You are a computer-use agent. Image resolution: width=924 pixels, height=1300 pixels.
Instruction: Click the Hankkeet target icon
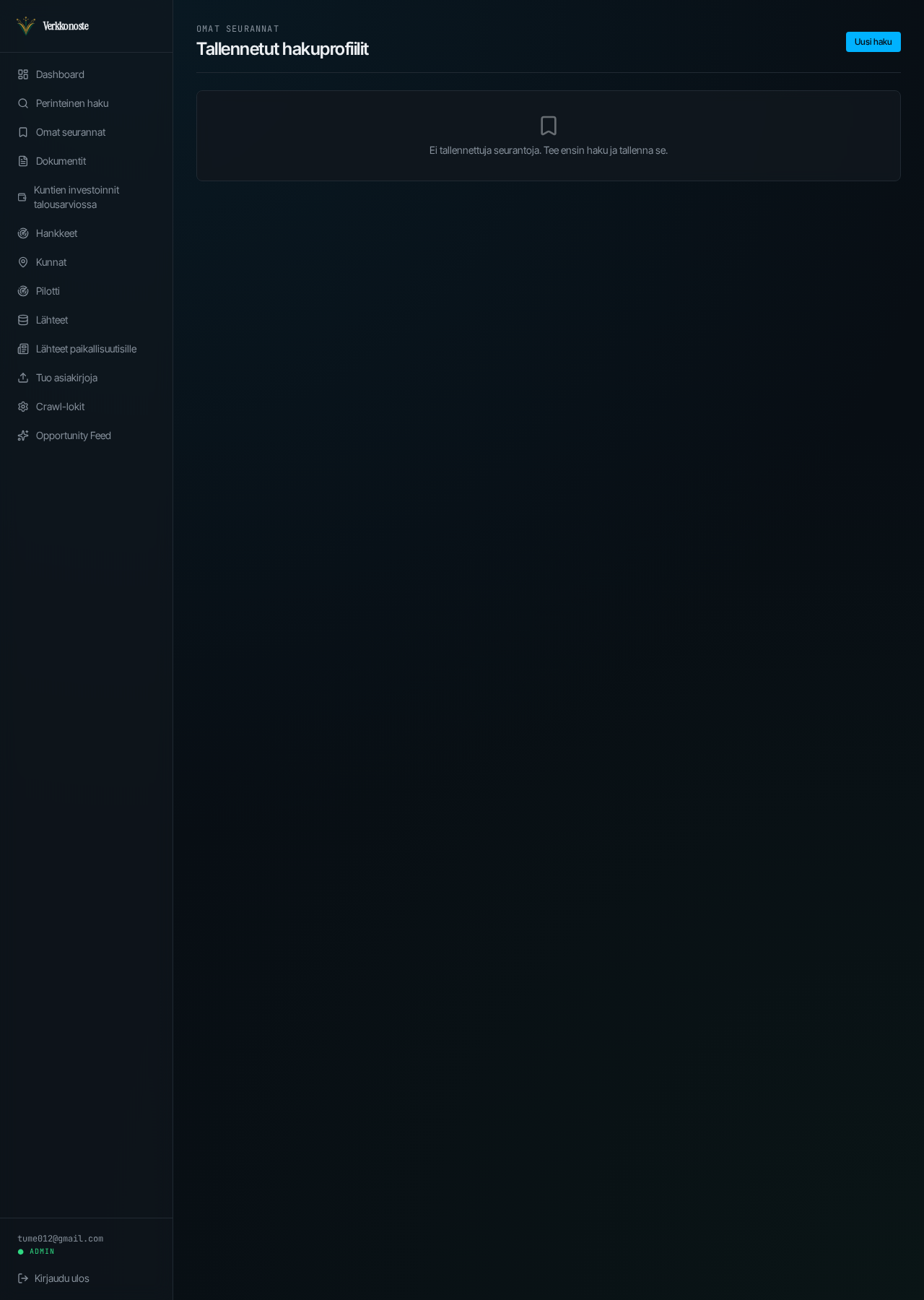click(23, 233)
